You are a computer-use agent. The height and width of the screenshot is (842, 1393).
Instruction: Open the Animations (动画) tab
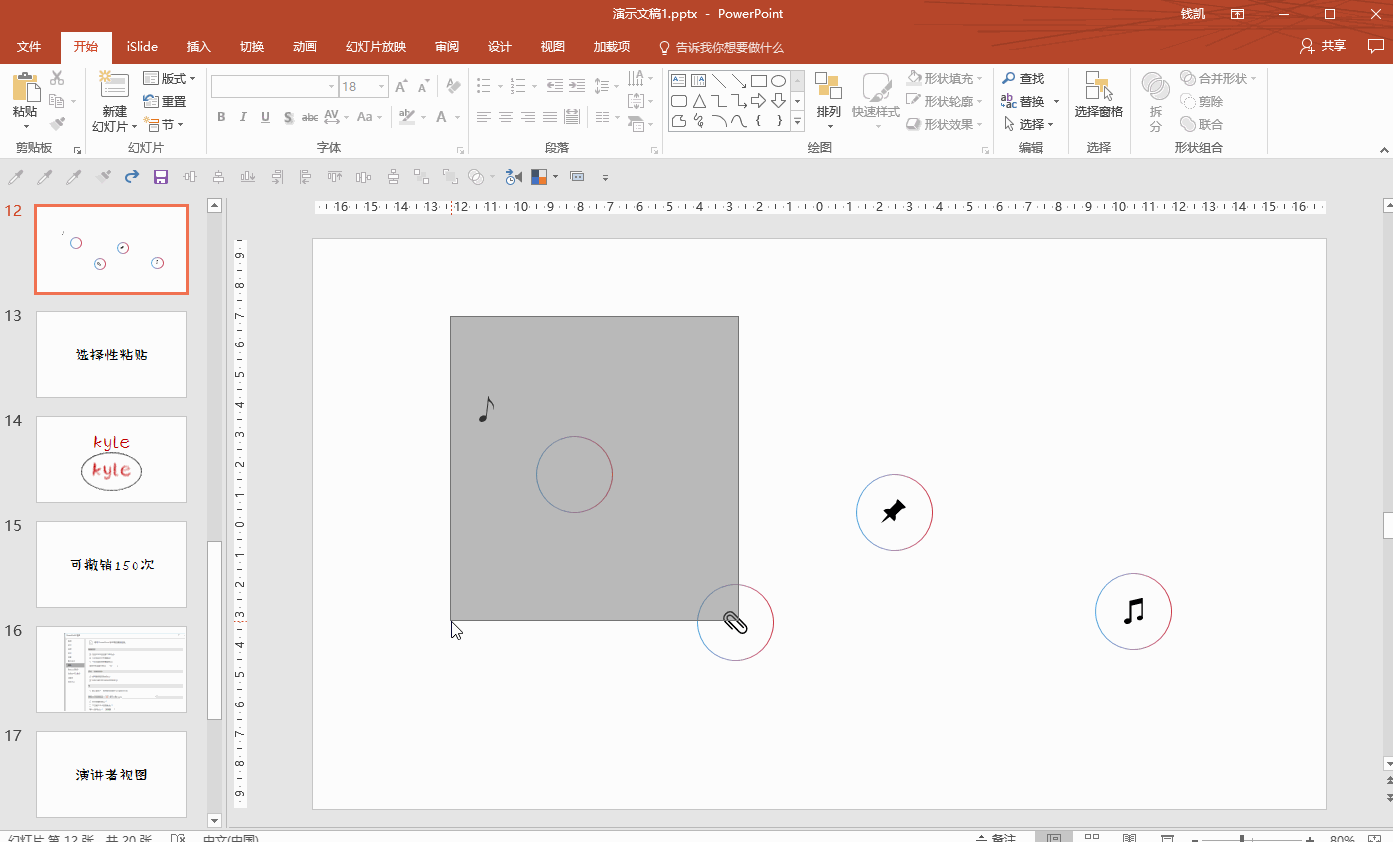pos(305,47)
